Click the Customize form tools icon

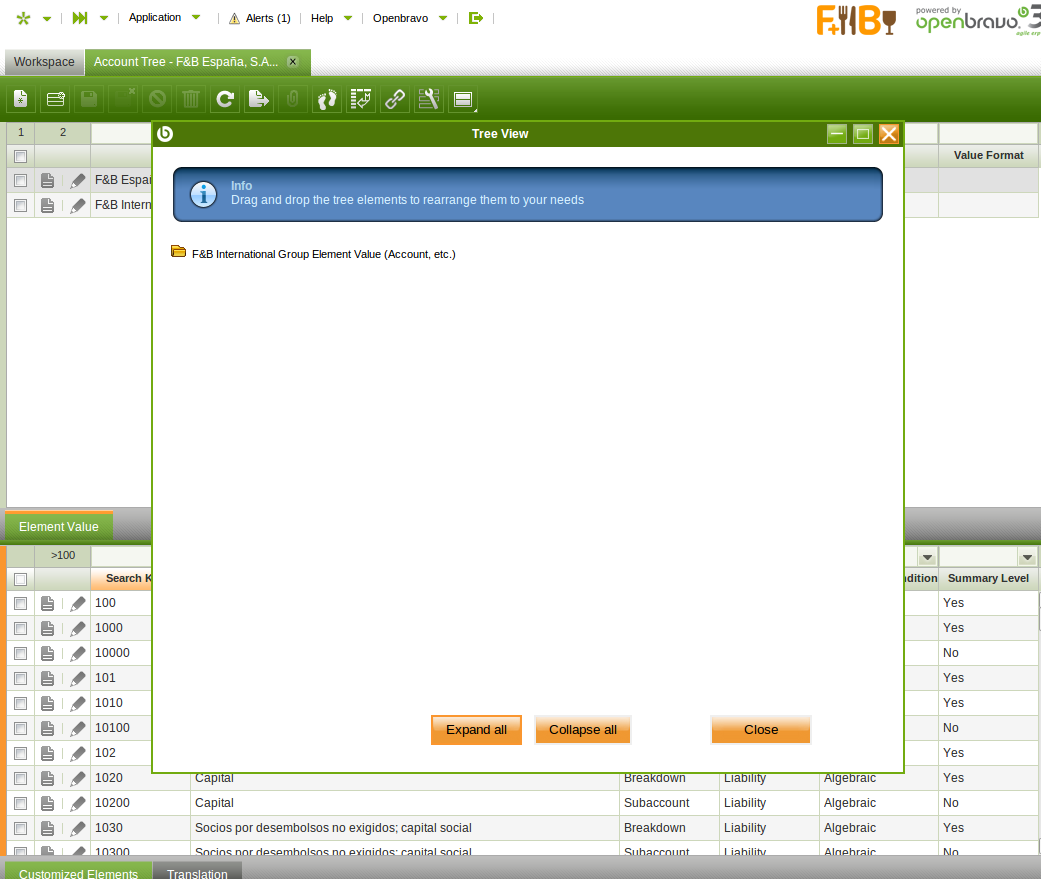click(x=429, y=100)
